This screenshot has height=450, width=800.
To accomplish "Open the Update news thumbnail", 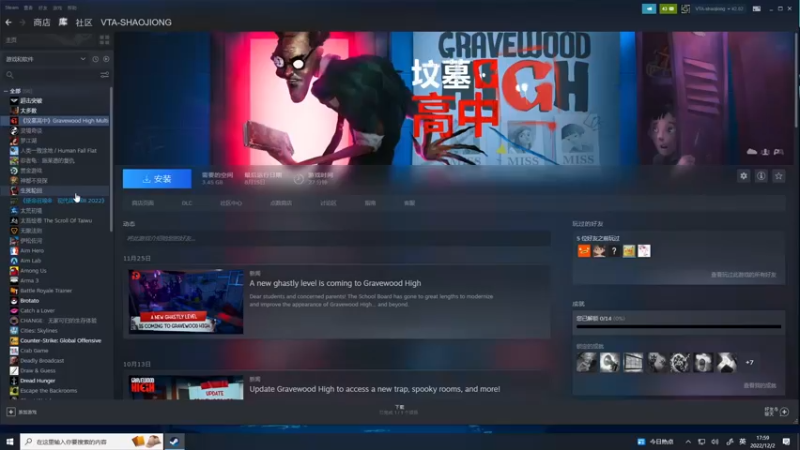I will click(186, 388).
